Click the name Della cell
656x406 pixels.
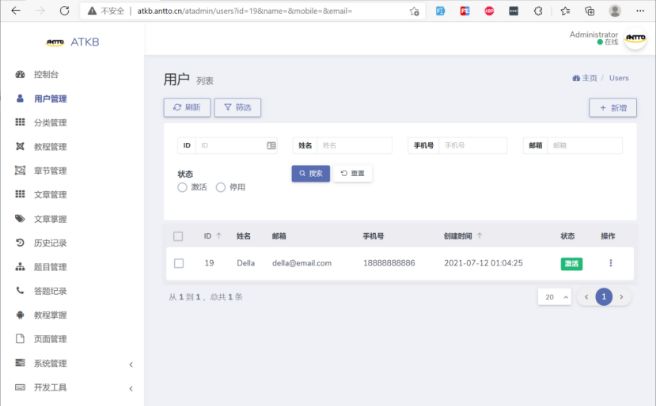[x=246, y=263]
